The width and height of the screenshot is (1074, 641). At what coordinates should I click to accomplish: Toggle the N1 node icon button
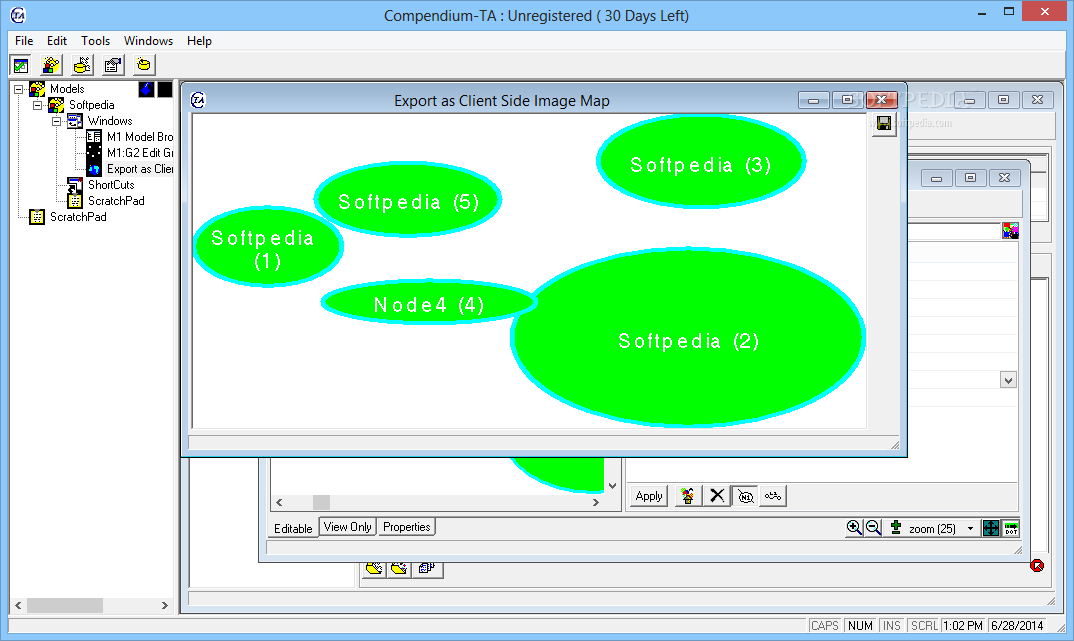(745, 496)
